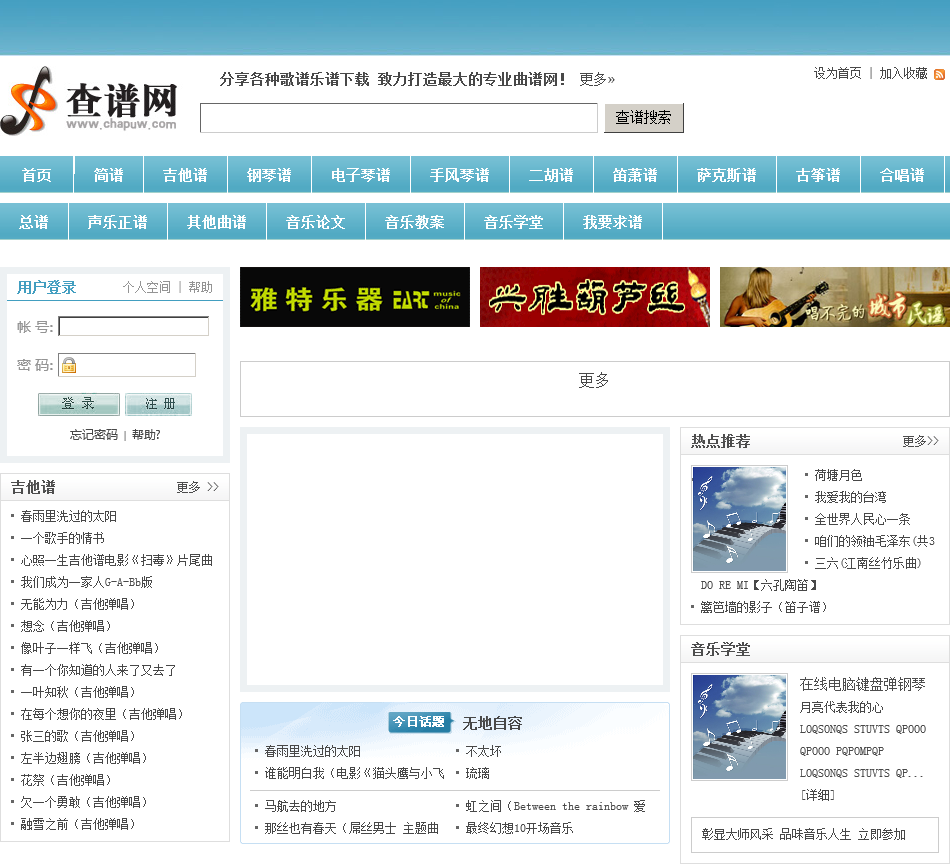
Task: Open 简谱 nav tab
Action: [108, 174]
